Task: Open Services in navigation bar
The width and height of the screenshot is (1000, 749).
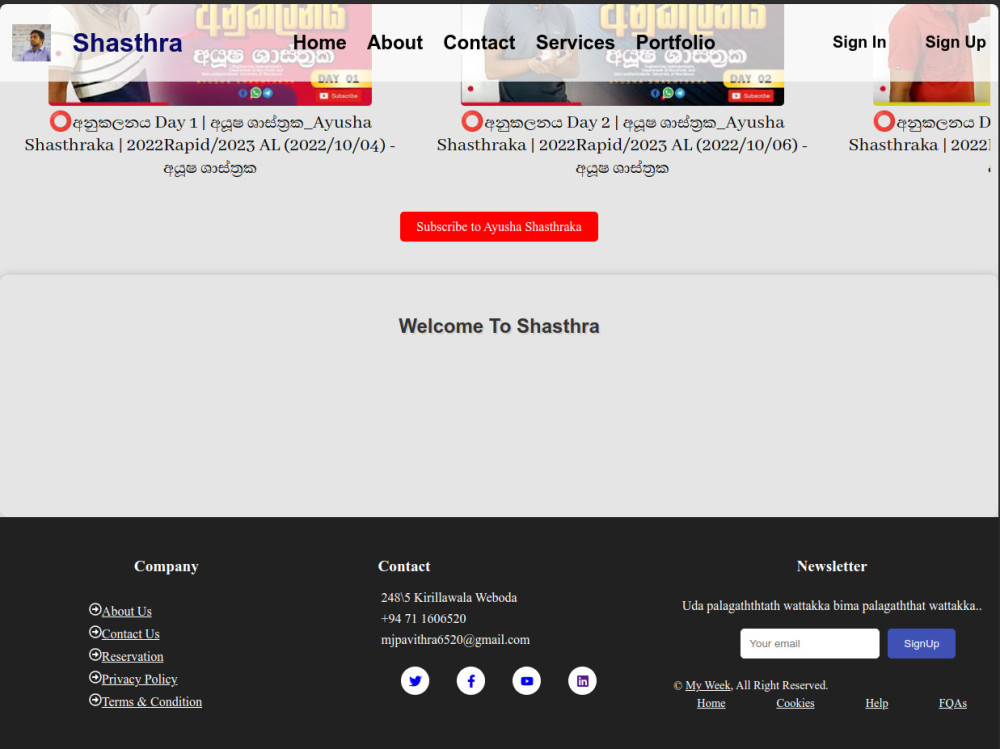Action: pyautogui.click(x=575, y=42)
